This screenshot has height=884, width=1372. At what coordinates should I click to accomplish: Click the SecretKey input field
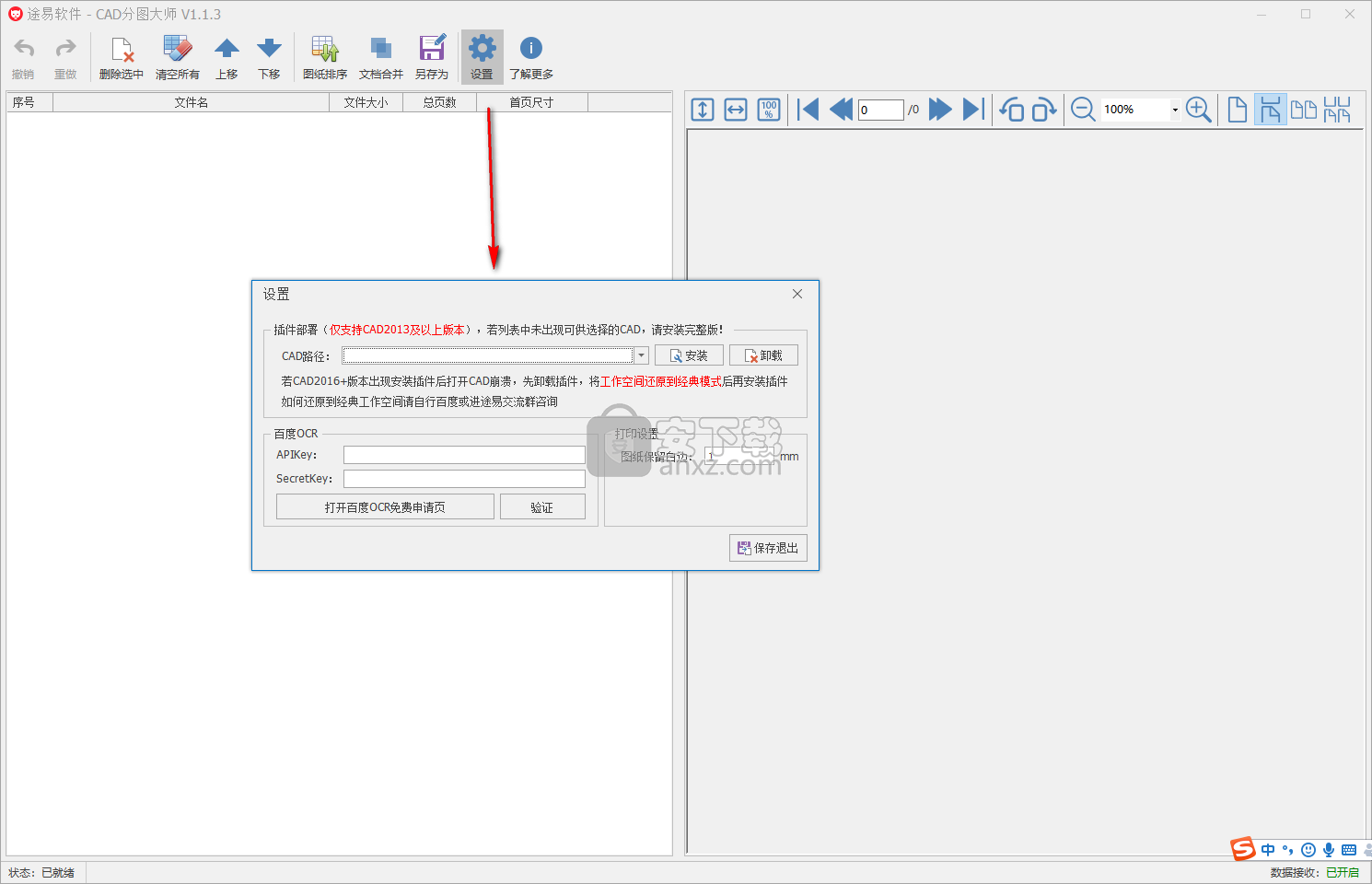pos(464,479)
